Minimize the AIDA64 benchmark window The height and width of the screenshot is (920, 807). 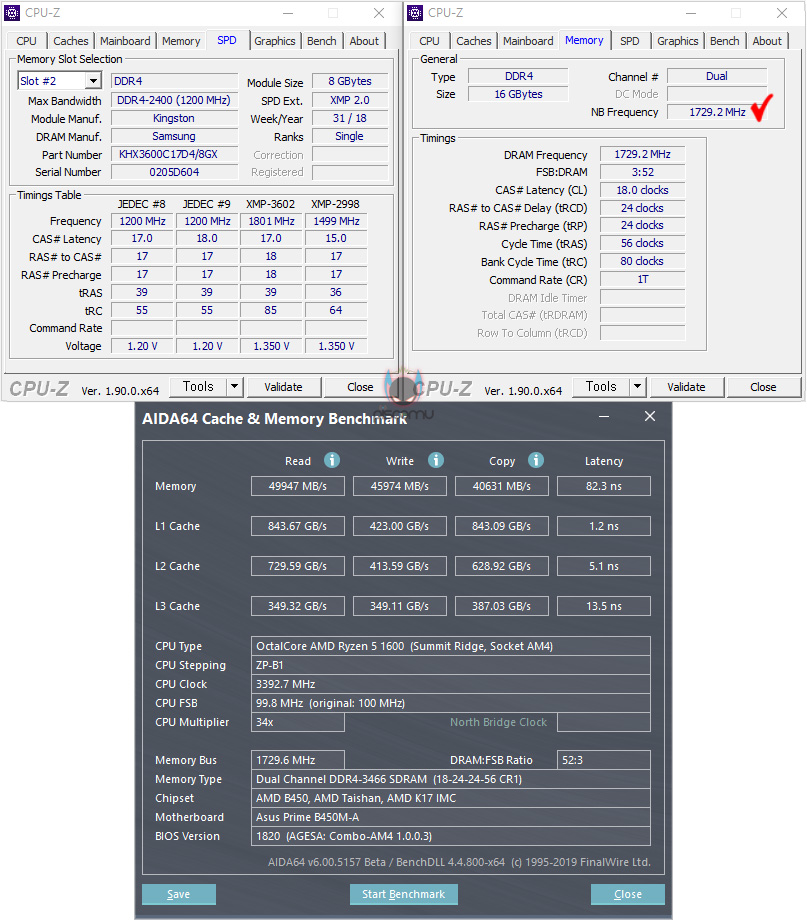[x=604, y=417]
